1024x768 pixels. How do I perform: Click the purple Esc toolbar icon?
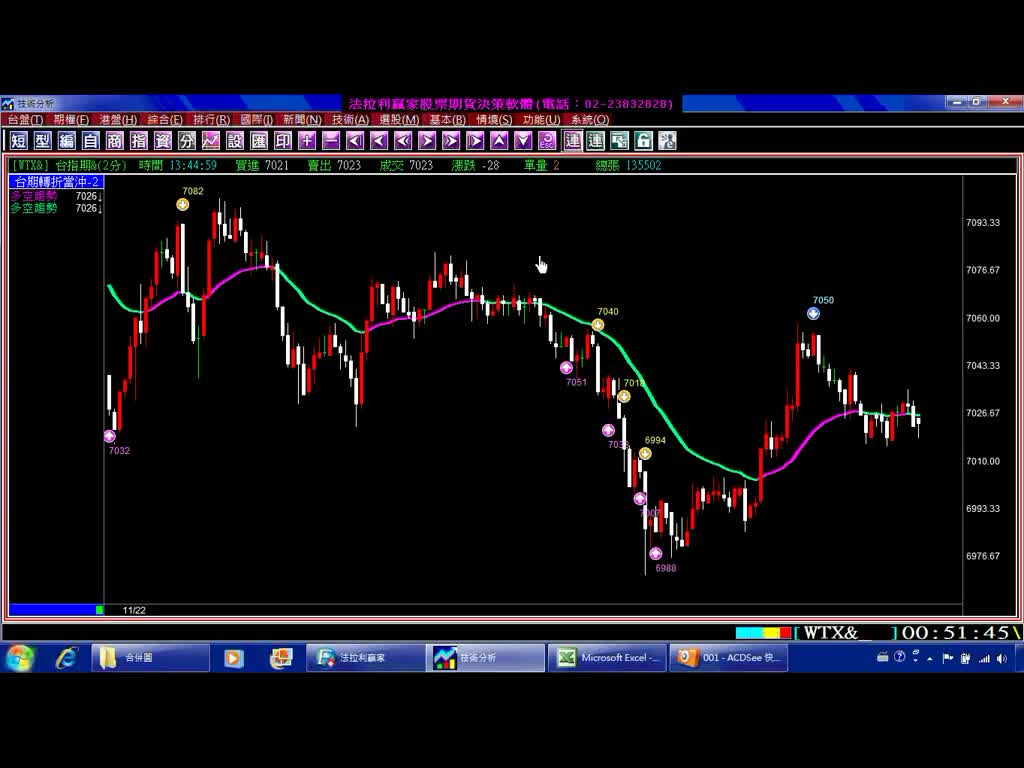(547, 140)
